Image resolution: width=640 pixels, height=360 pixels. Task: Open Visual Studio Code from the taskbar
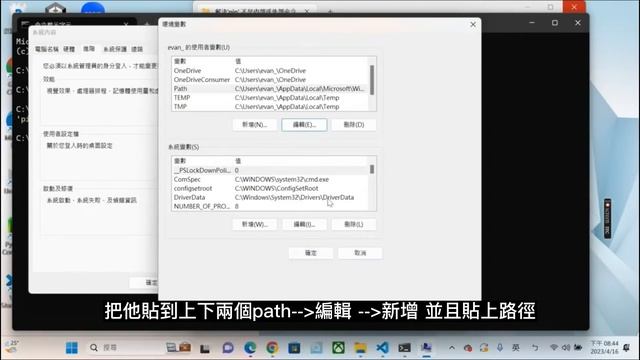tap(382, 348)
